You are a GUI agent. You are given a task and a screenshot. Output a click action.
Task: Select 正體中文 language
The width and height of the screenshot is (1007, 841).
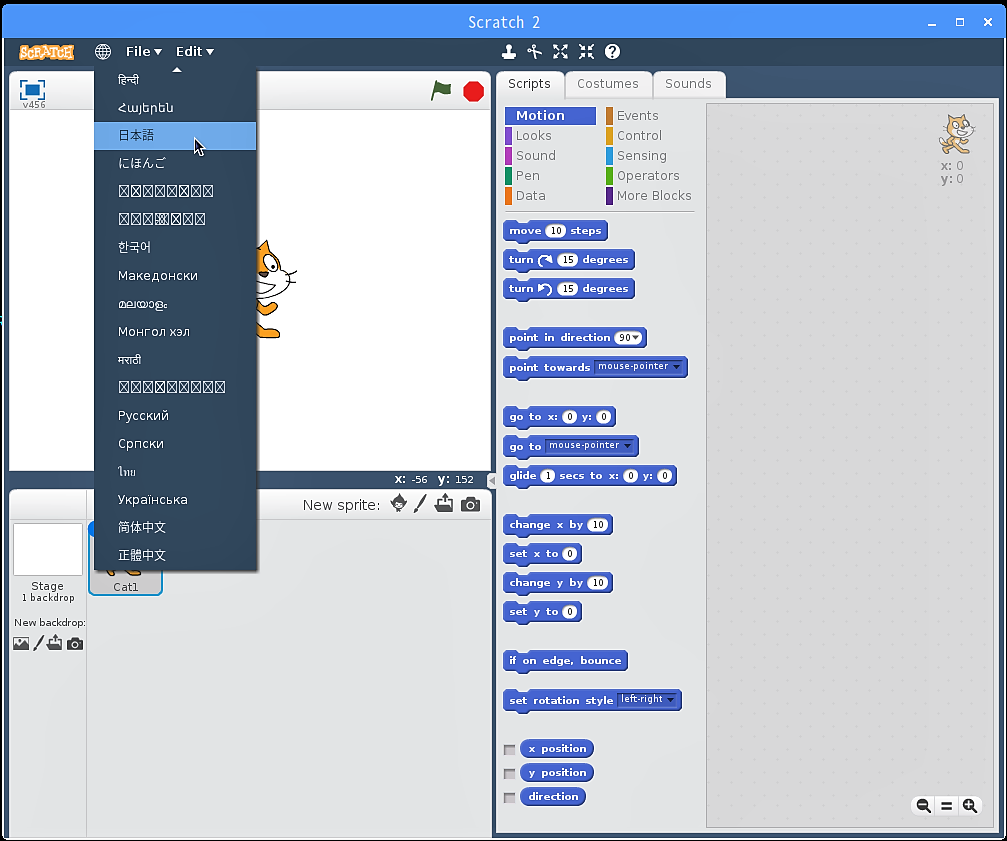pos(175,555)
